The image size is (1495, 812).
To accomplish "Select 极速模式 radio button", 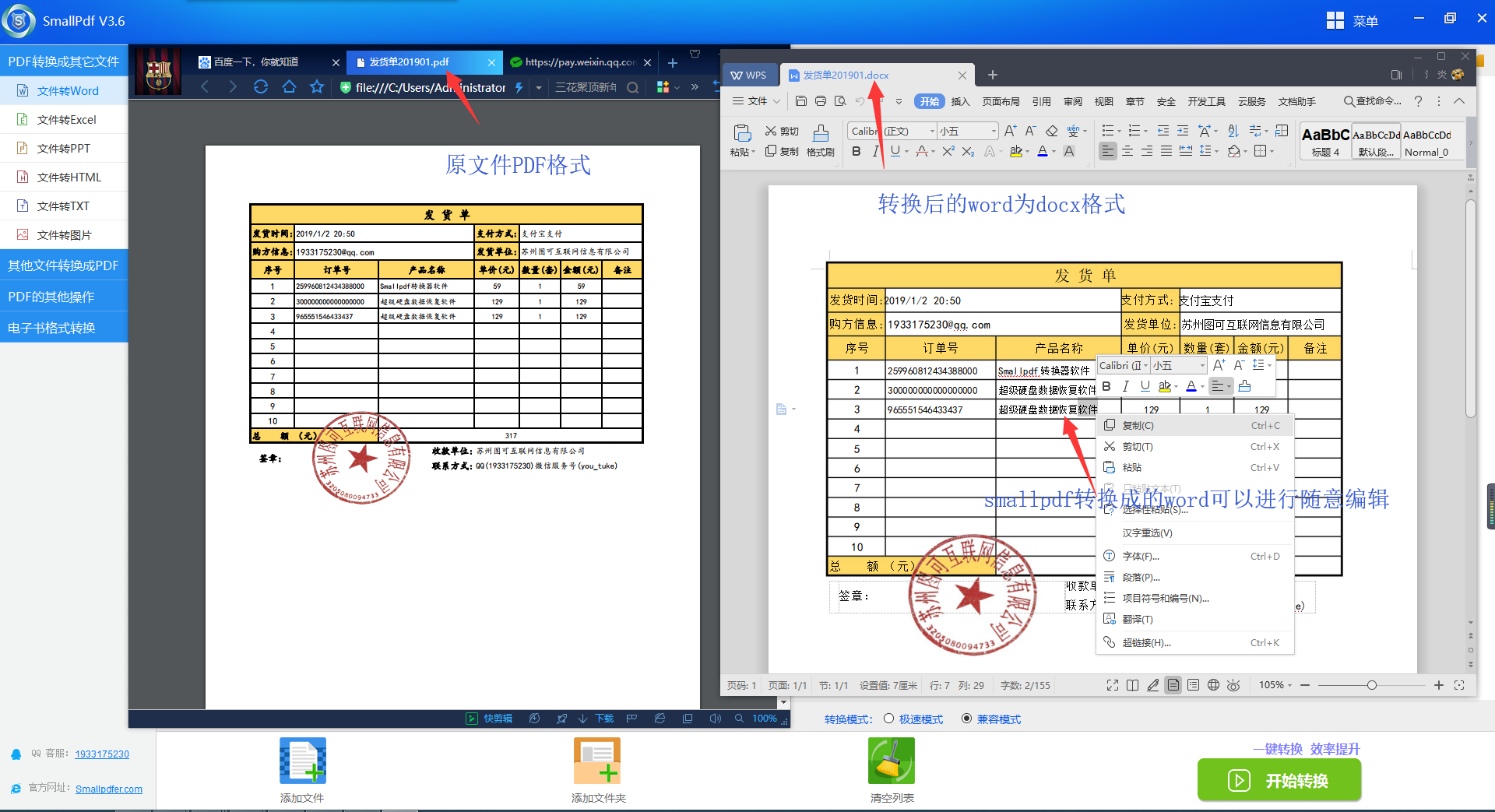I will (888, 719).
